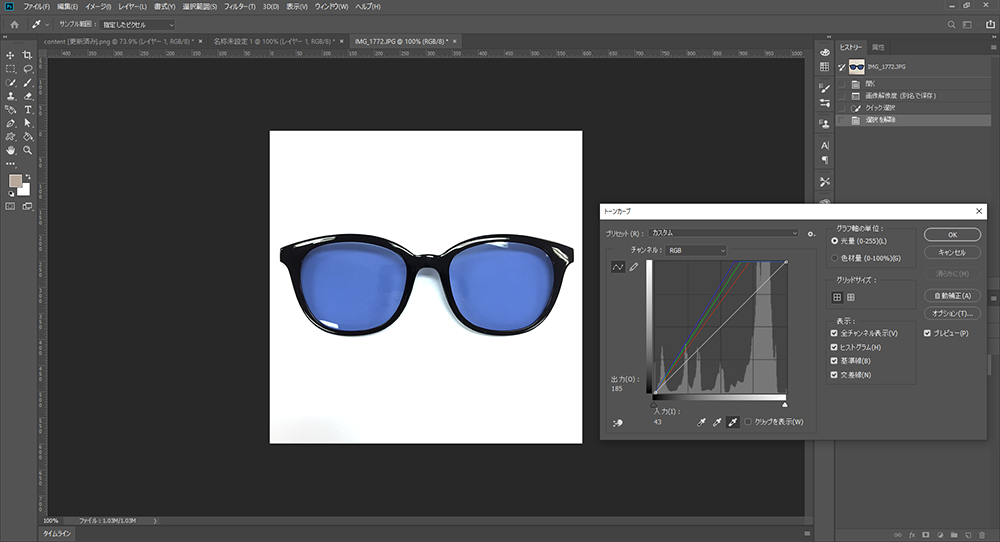Click the white point eyedropper in Curves
Viewport: 1000px width, 542px height.
(732, 423)
